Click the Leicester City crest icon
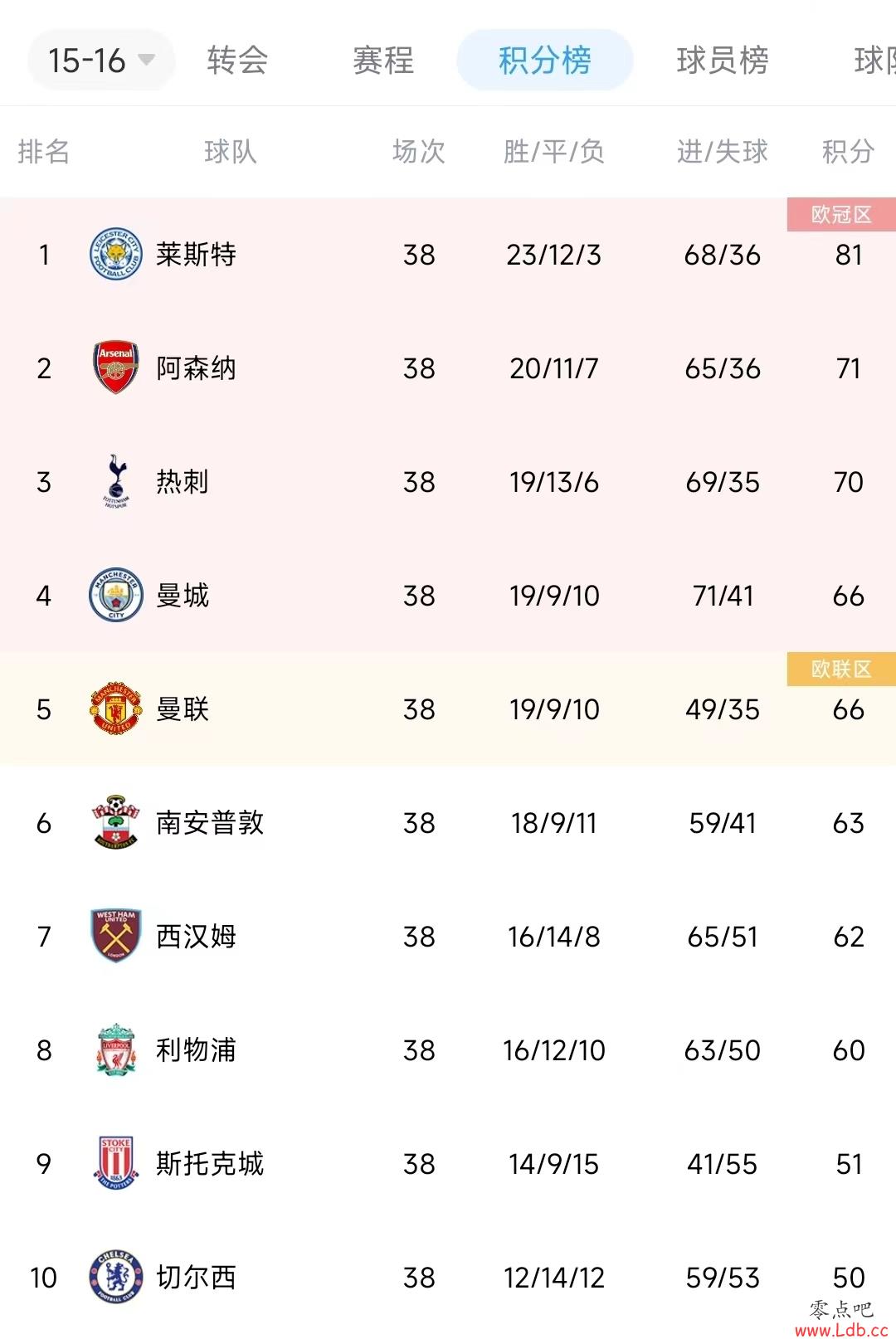 point(115,254)
